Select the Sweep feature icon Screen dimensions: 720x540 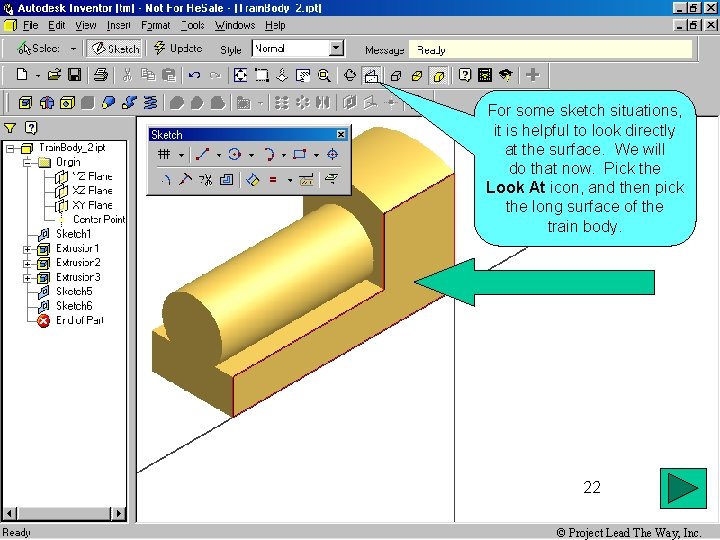[129, 102]
